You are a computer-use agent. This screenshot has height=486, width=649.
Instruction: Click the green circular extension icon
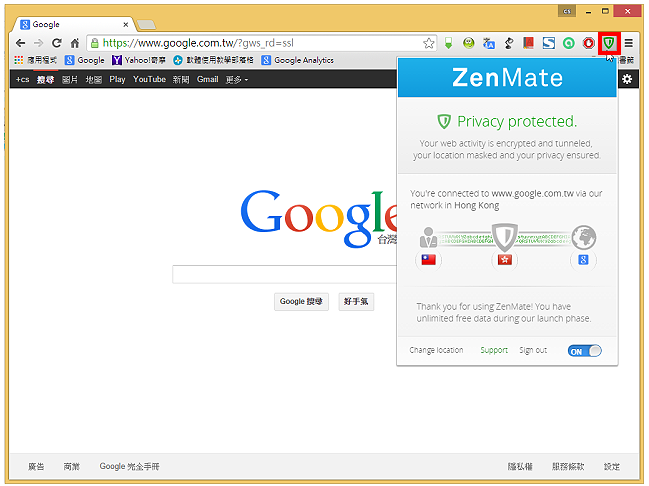tap(569, 43)
